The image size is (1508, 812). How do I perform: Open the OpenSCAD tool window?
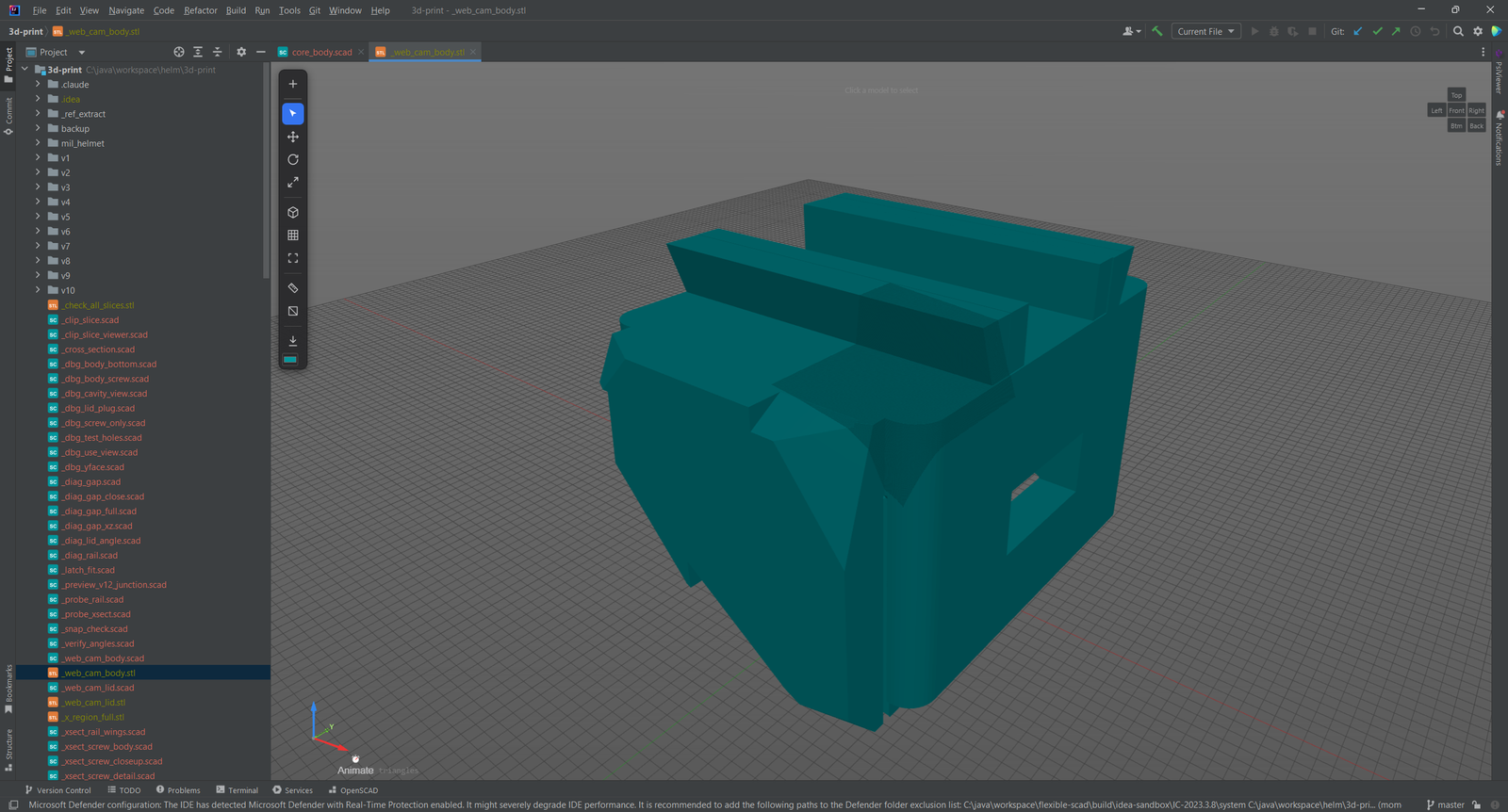click(352, 790)
